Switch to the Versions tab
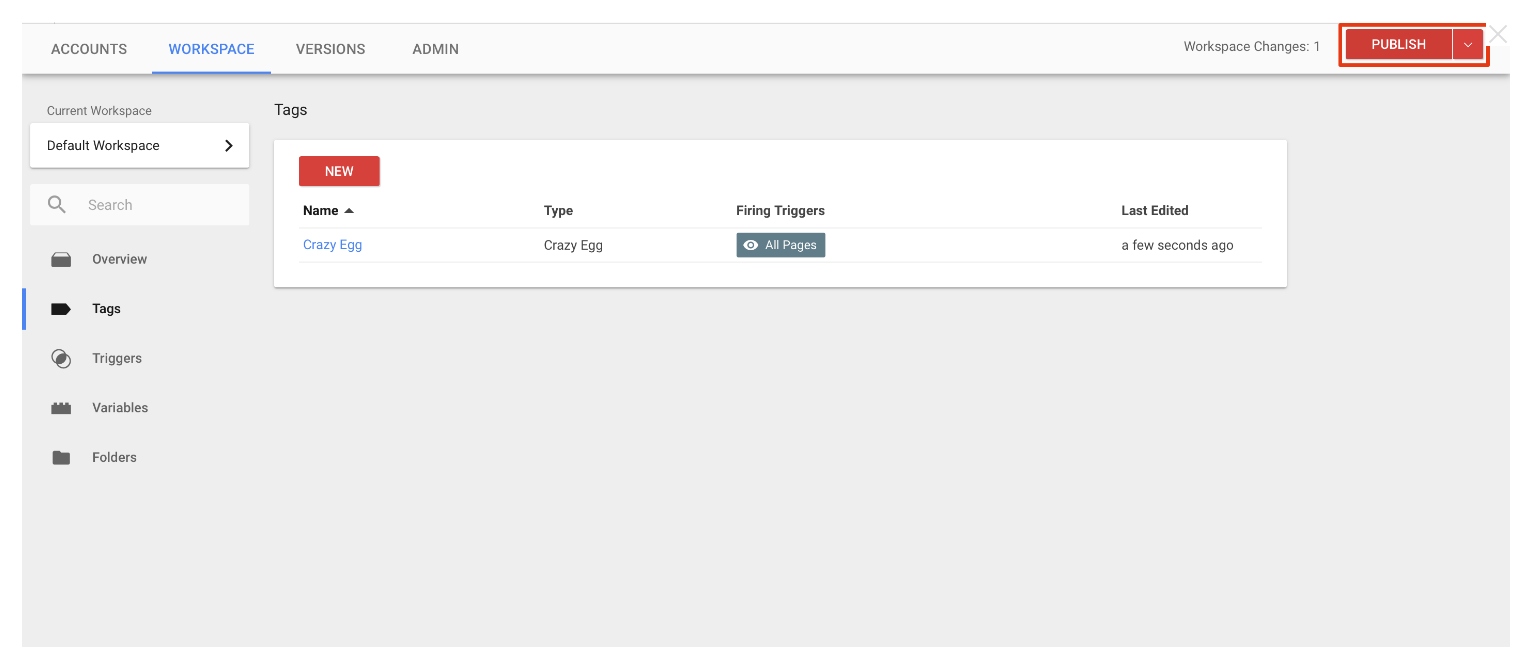 [x=330, y=49]
